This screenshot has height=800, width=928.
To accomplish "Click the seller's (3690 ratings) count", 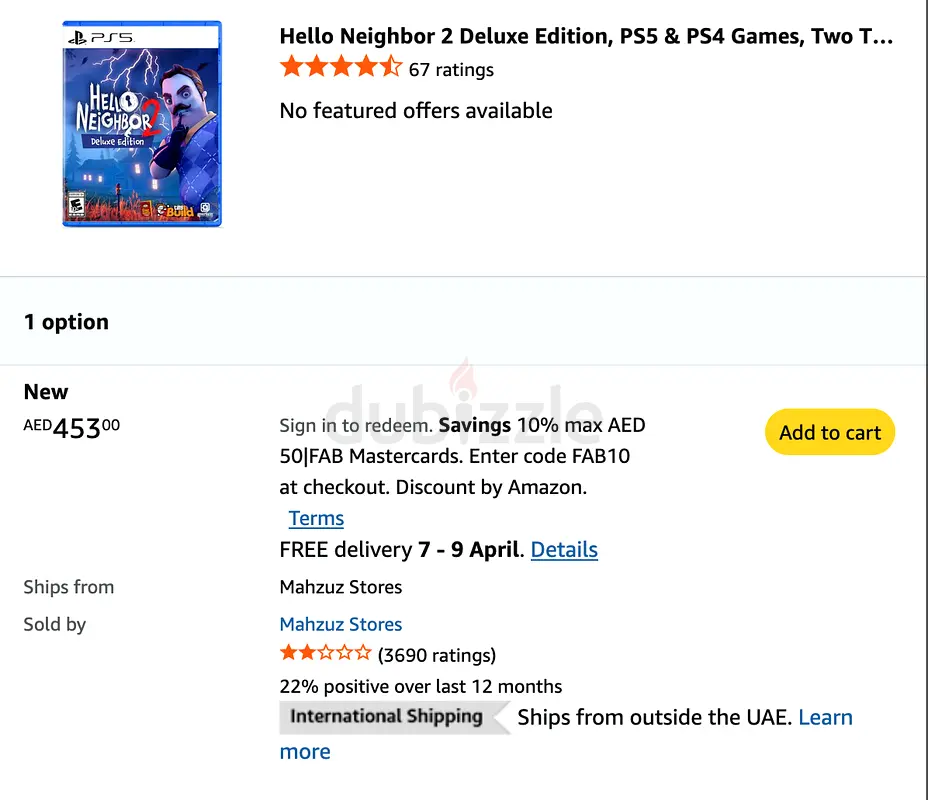I will coord(436,655).
